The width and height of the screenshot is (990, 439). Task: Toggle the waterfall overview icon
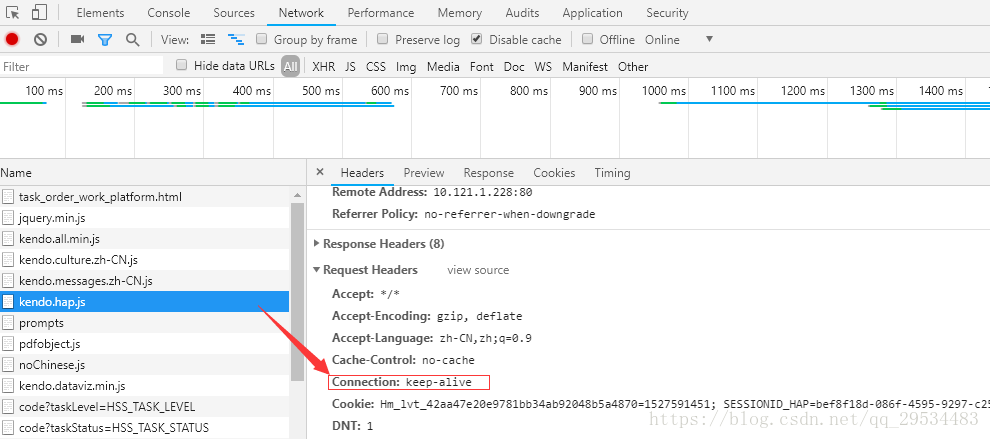pyautogui.click(x=236, y=39)
